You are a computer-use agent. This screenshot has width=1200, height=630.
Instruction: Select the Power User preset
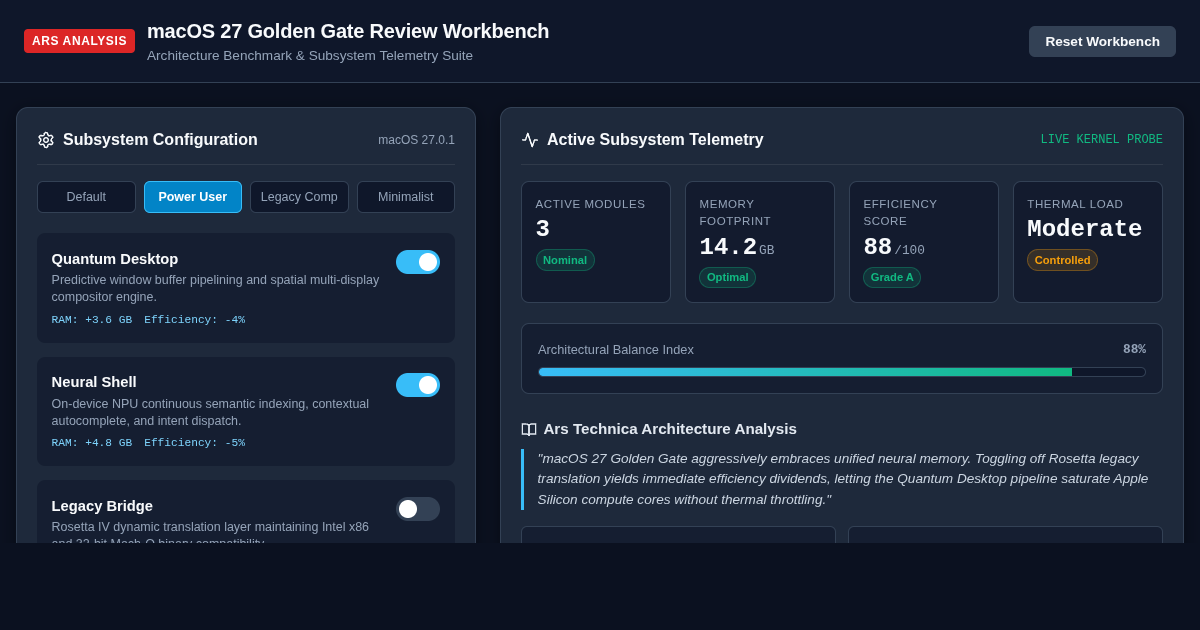click(x=193, y=197)
